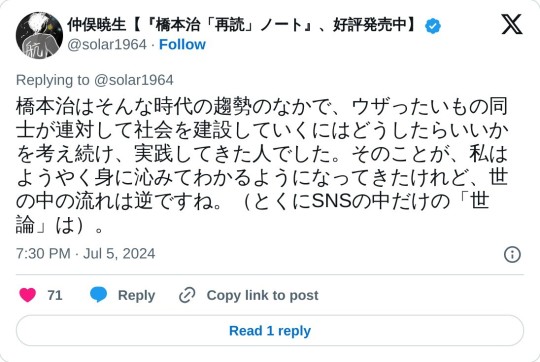Click the blue verified badge icon
This screenshot has width=540, height=362.
[x=433, y=26]
